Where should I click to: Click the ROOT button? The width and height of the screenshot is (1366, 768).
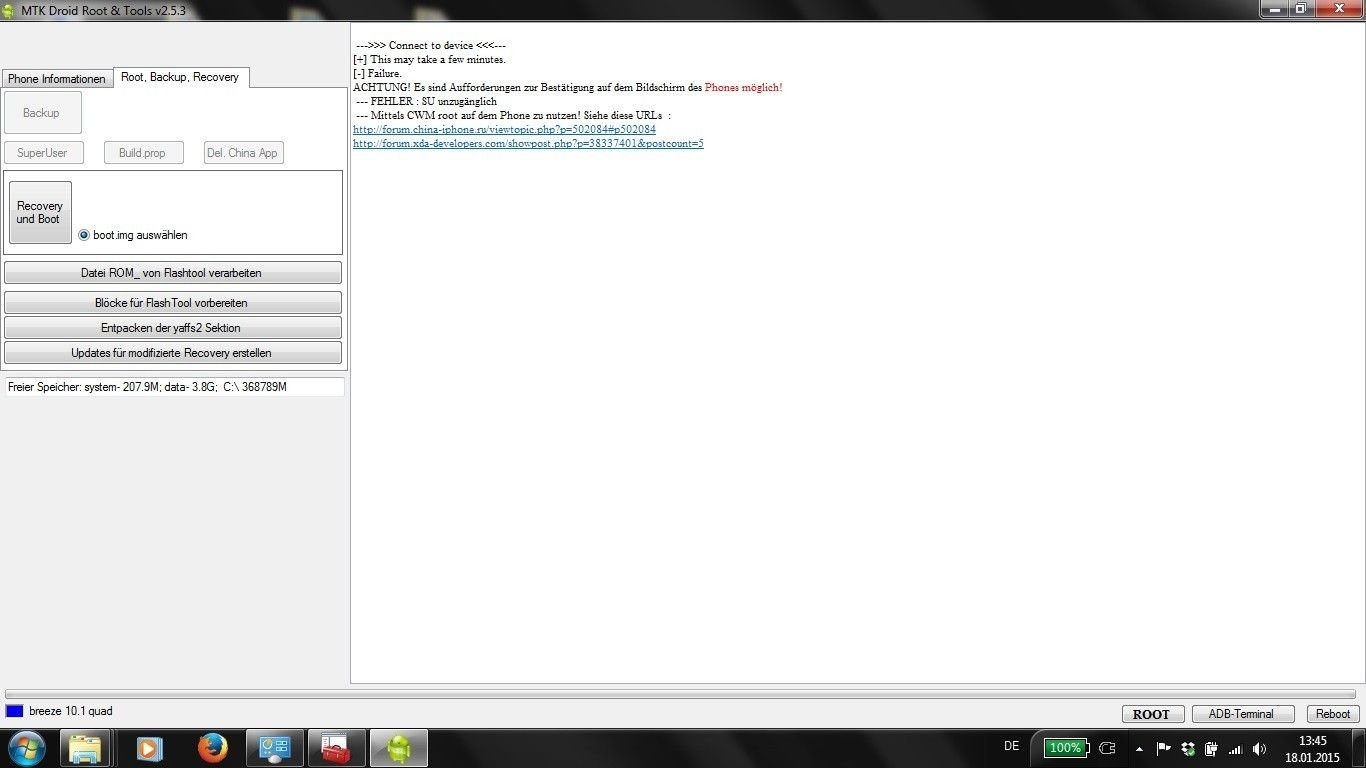tap(1151, 714)
